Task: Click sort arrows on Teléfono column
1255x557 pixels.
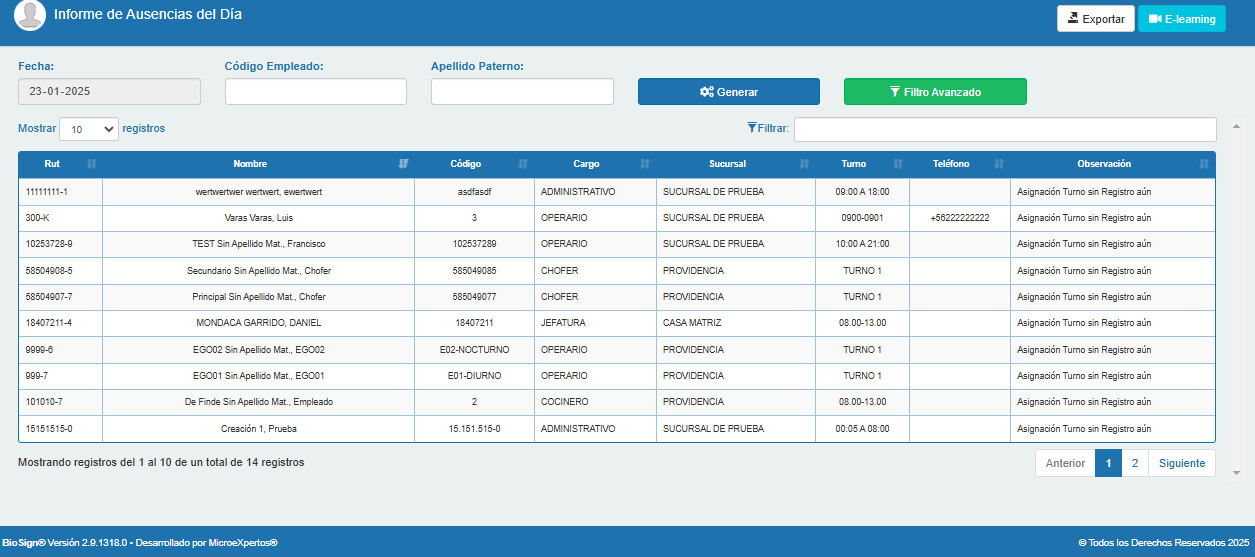Action: pyautogui.click(x=999, y=164)
